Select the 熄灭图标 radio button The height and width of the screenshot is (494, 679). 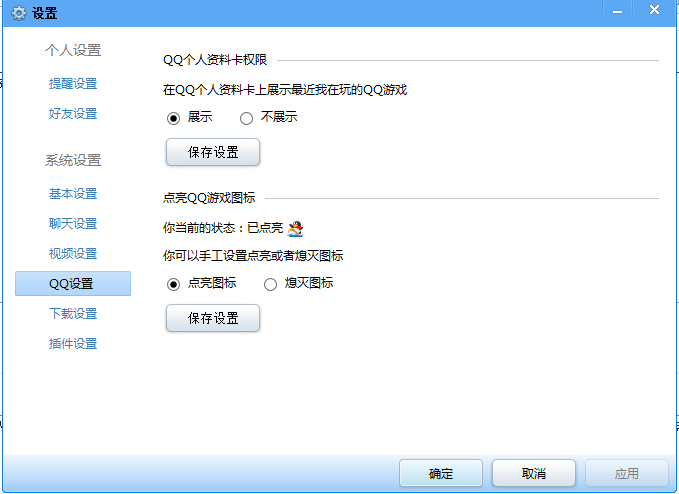270,284
